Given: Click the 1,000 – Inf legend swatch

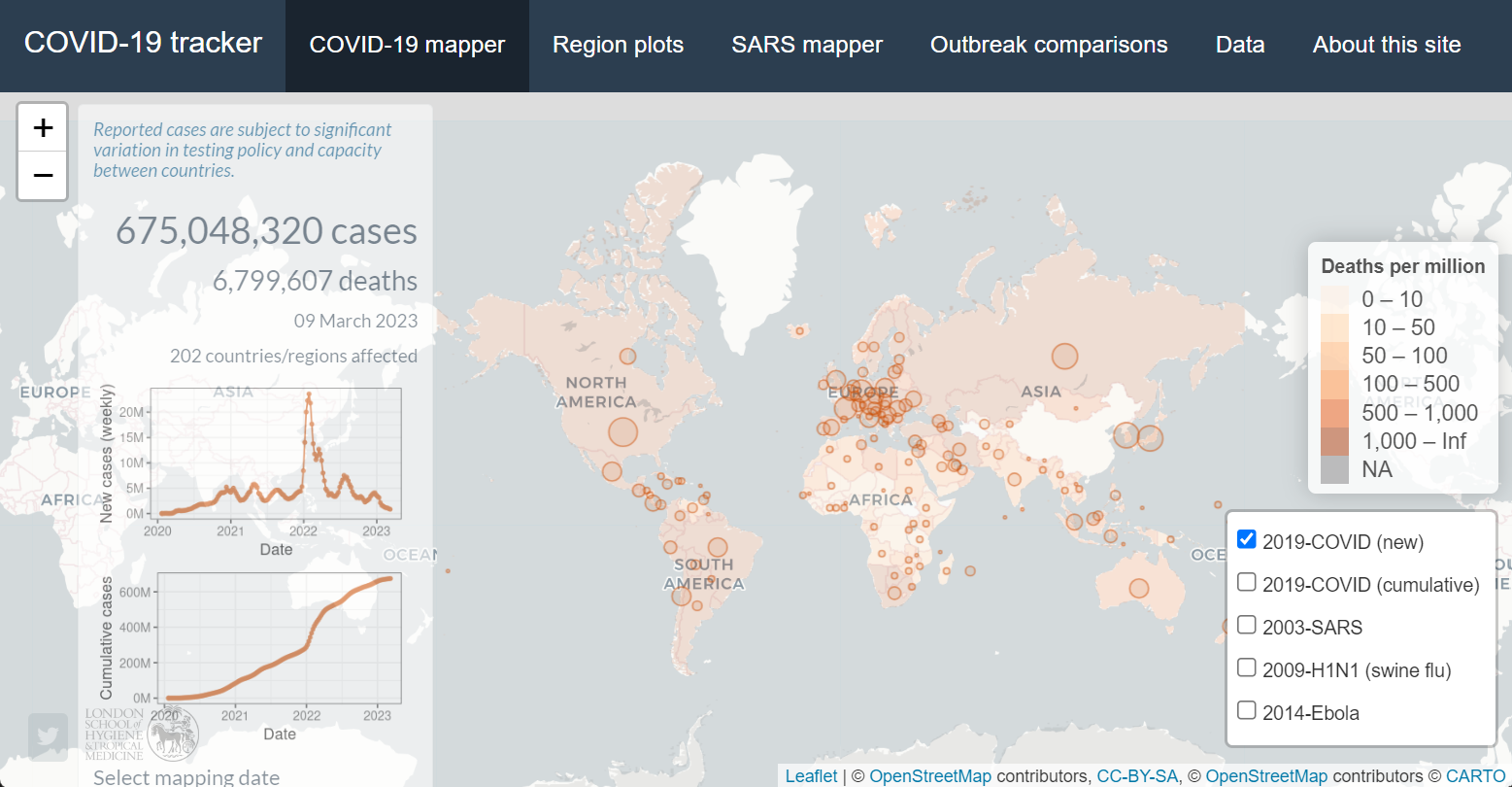Looking at the screenshot, I should pyautogui.click(x=1334, y=441).
